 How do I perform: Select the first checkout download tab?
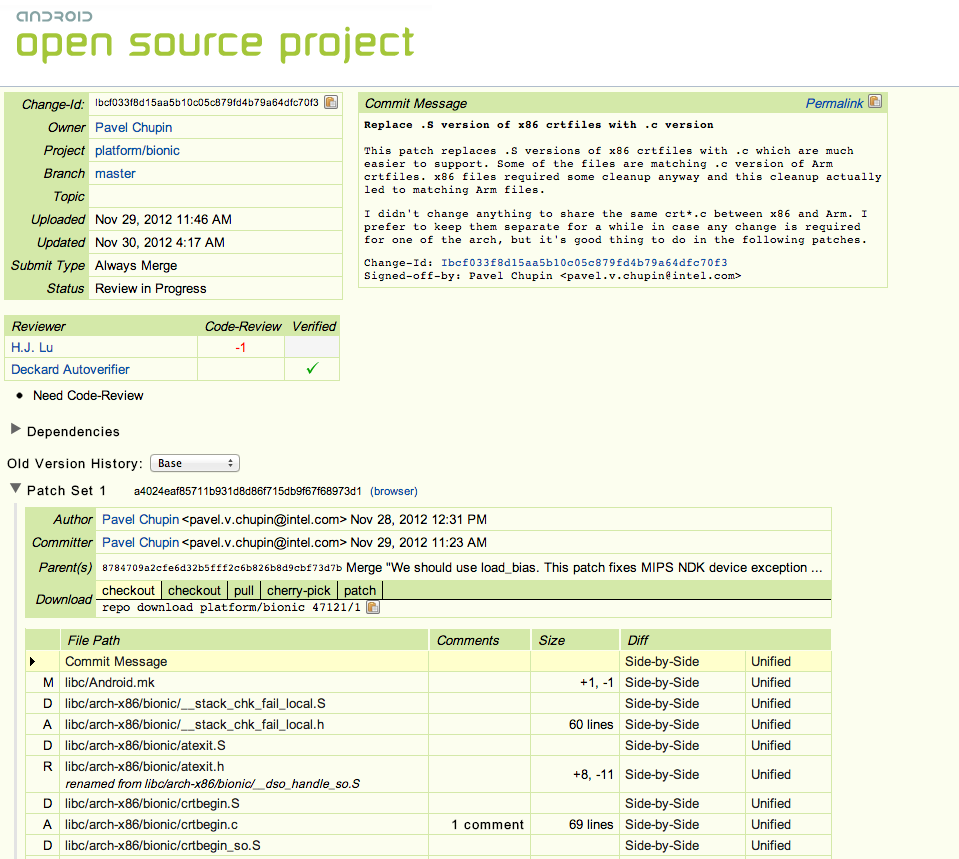129,590
